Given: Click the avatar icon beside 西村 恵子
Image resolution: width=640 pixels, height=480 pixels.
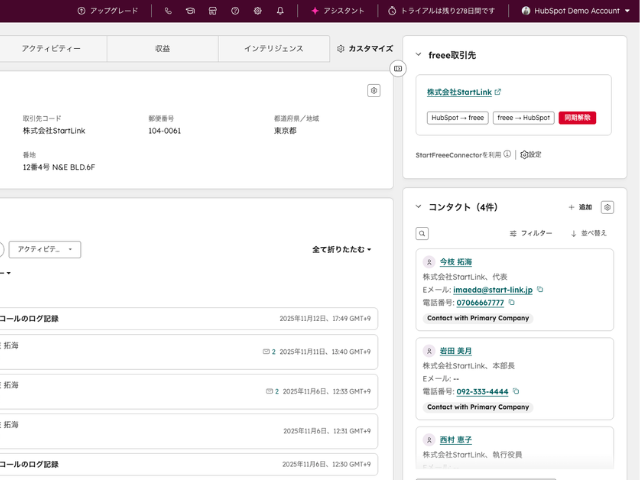Looking at the screenshot, I should (x=429, y=440).
